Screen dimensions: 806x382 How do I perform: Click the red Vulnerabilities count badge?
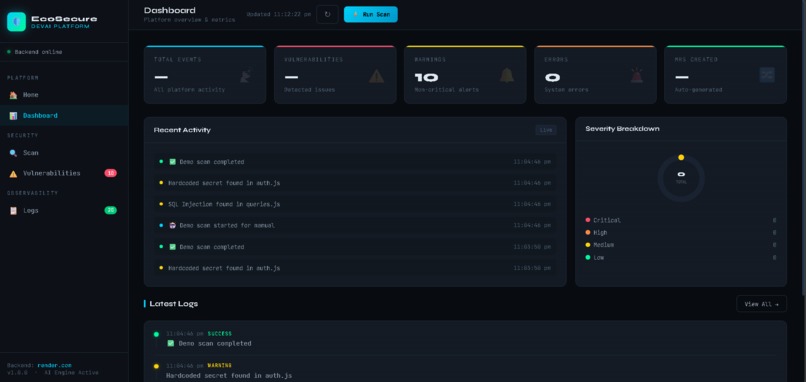click(x=111, y=173)
